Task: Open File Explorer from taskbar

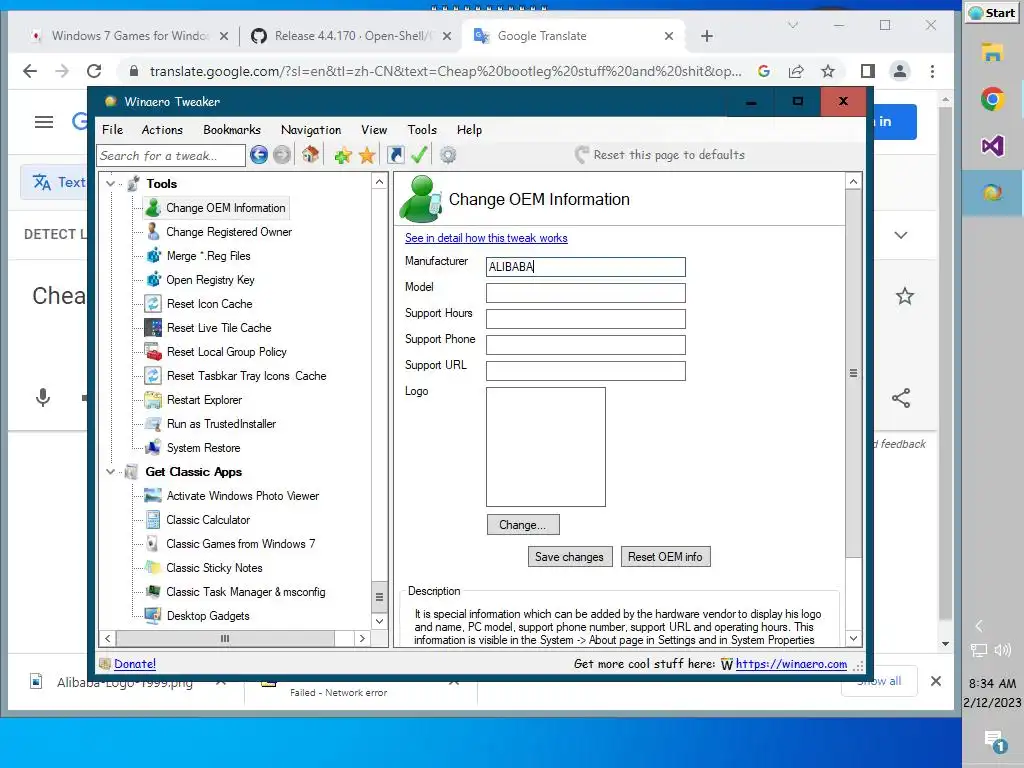Action: tap(992, 52)
